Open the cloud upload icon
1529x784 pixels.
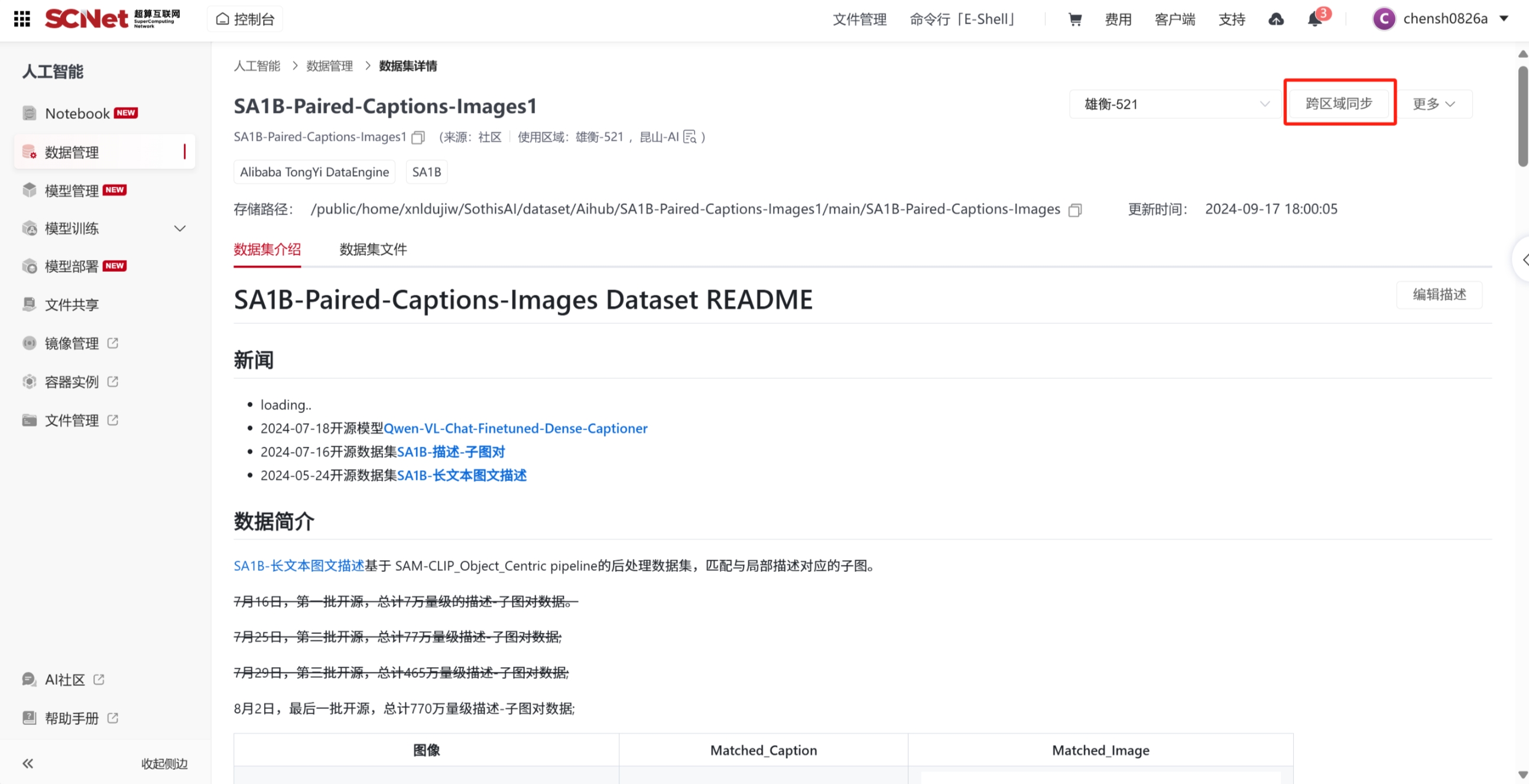point(1276,19)
